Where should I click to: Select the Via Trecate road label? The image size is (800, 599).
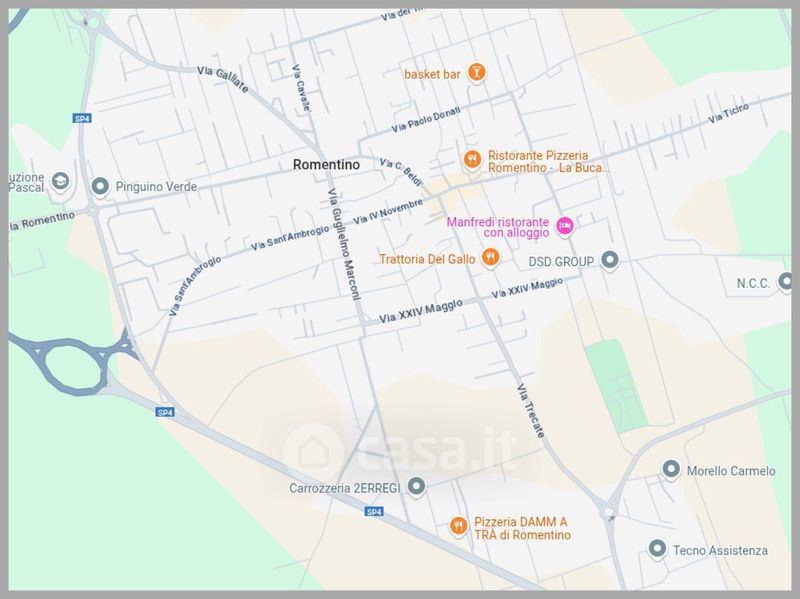click(x=531, y=411)
